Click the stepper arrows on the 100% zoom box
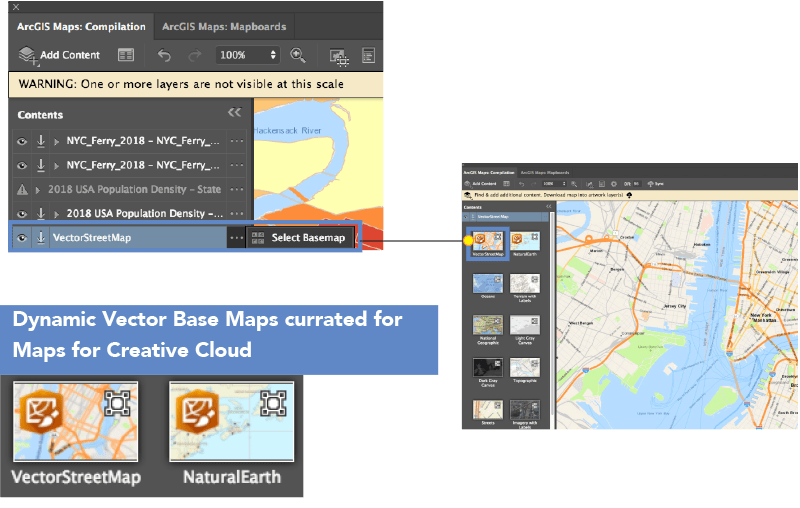 [x=273, y=55]
